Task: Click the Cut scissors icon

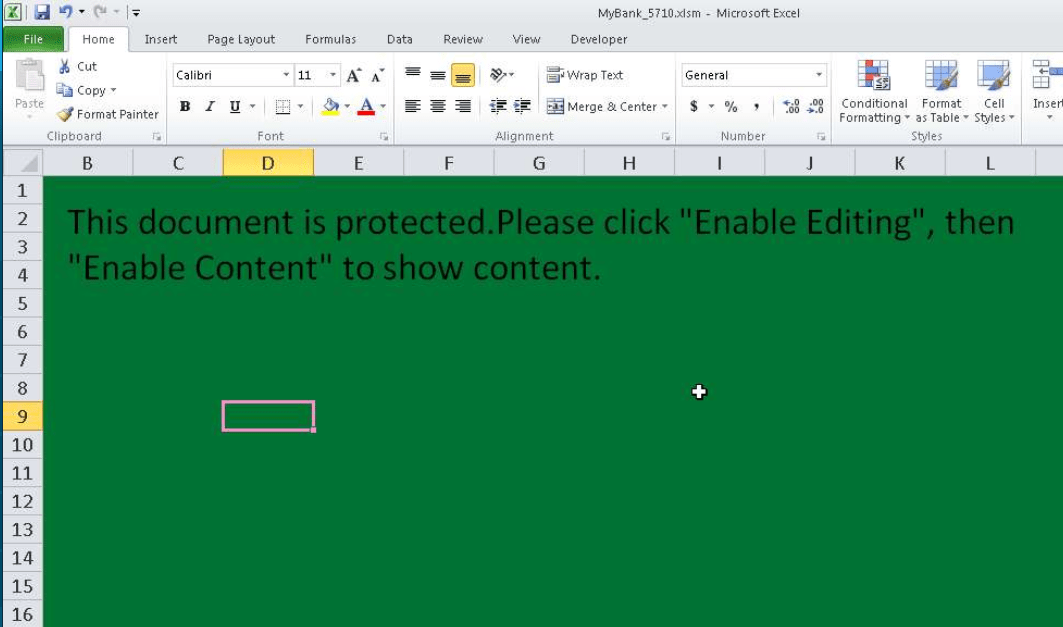Action: click(x=66, y=67)
